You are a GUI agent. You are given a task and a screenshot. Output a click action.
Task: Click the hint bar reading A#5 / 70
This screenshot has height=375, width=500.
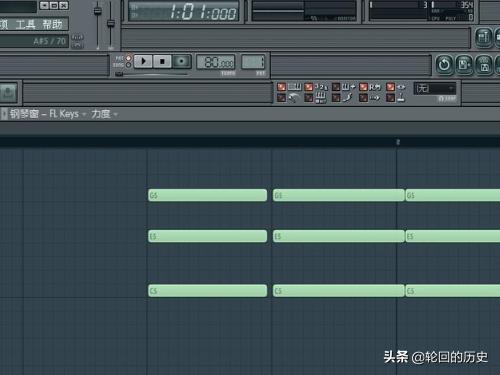tap(34, 41)
